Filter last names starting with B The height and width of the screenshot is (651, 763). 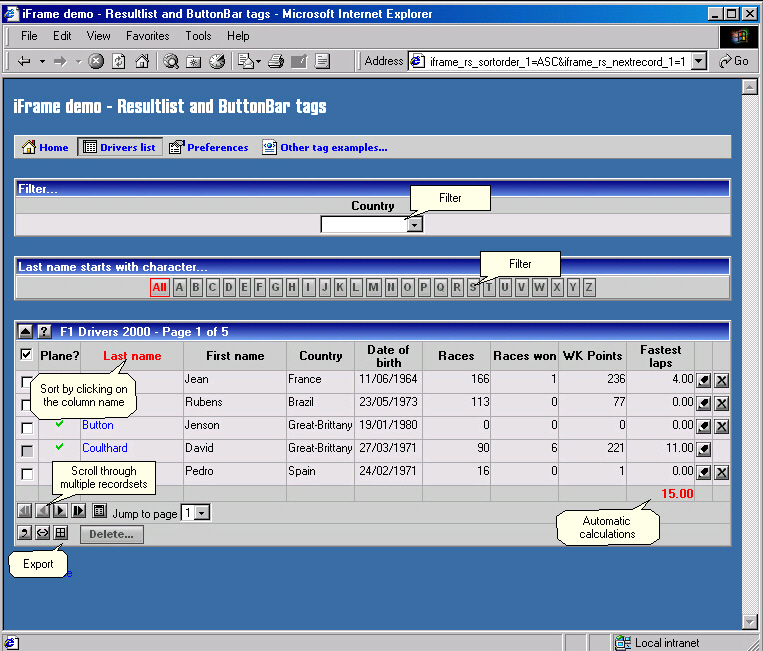click(x=196, y=287)
